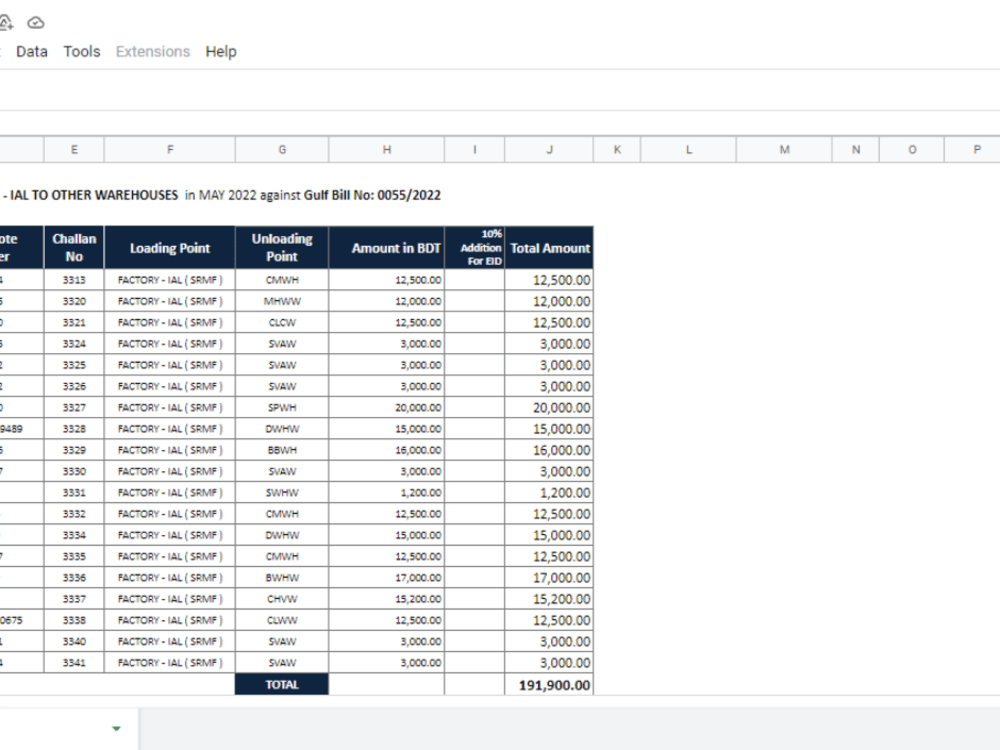Open the Extensions menu
Image resolution: width=1000 pixels, height=750 pixels.
[153, 52]
